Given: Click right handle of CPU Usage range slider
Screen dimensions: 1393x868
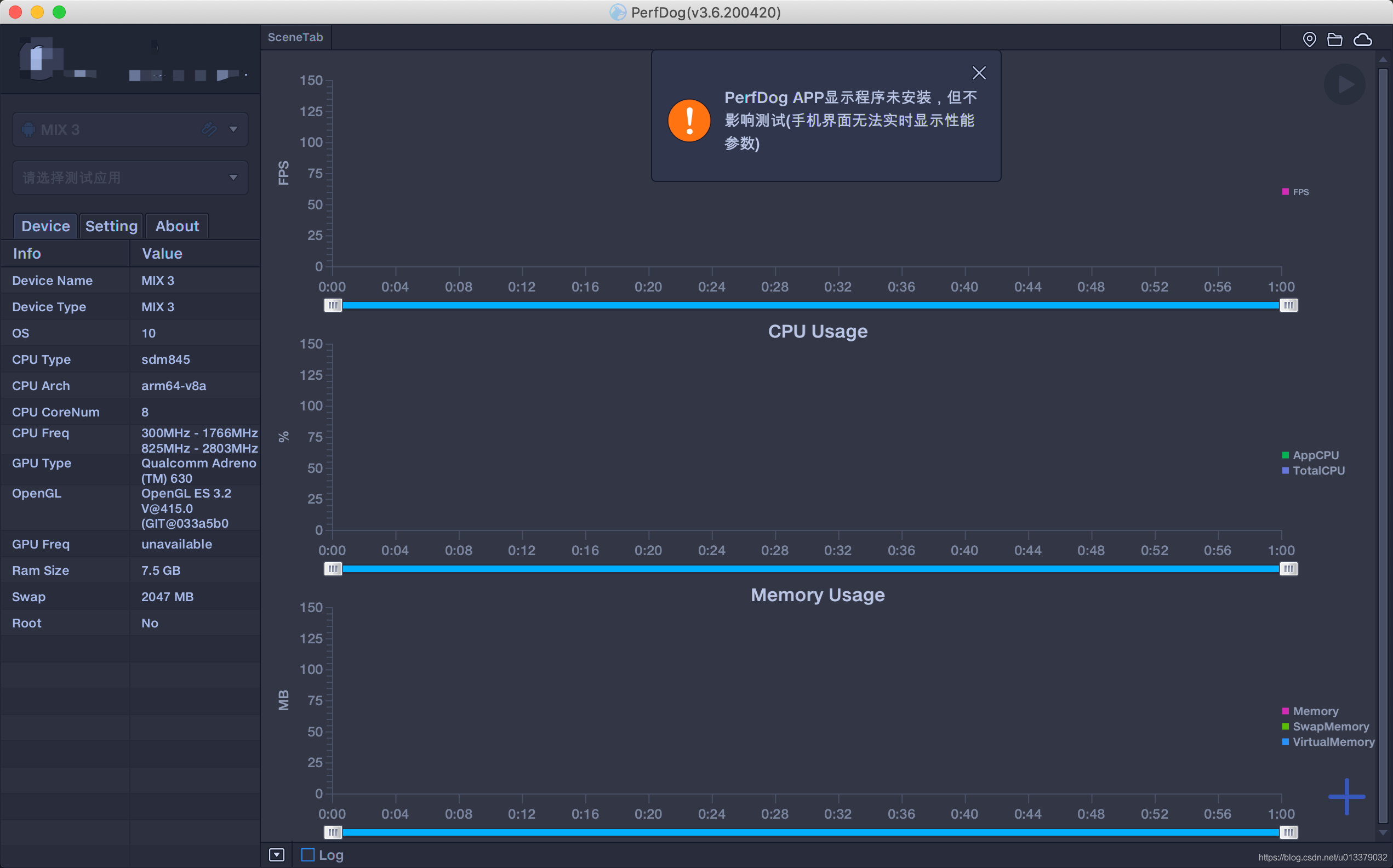Looking at the screenshot, I should click(1288, 569).
